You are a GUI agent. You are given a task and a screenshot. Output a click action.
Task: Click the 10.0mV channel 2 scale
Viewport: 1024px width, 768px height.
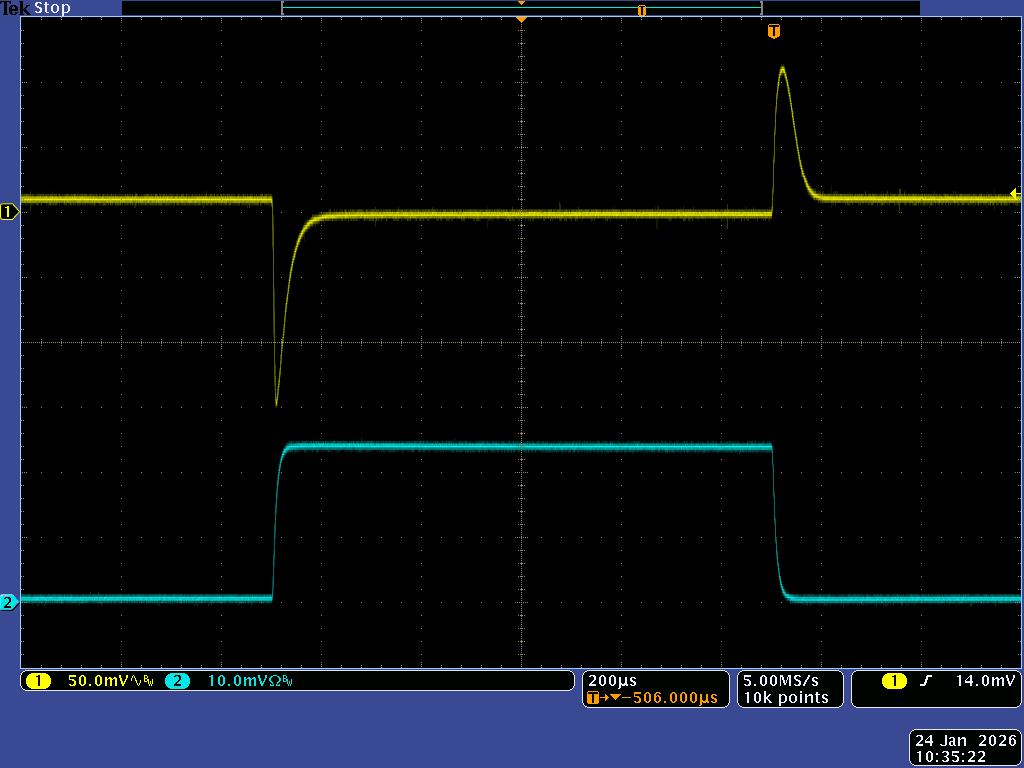click(x=238, y=681)
